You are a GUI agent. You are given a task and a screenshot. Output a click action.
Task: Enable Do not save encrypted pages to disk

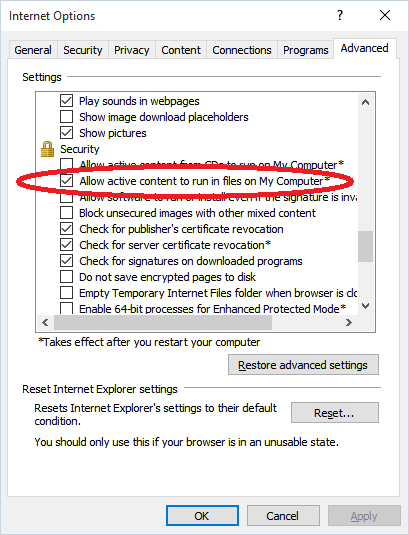point(66,277)
